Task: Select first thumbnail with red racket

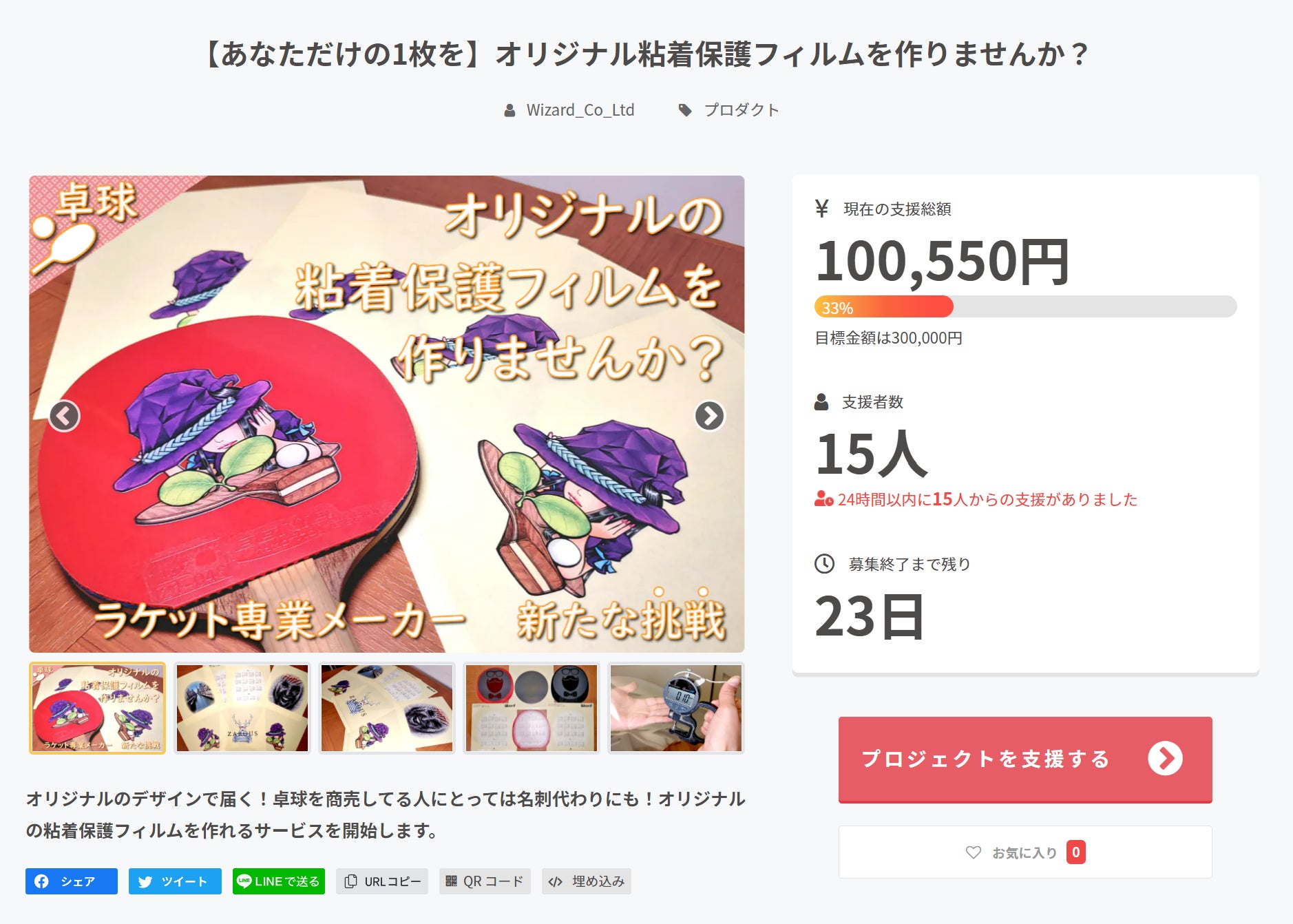Action: (97, 708)
